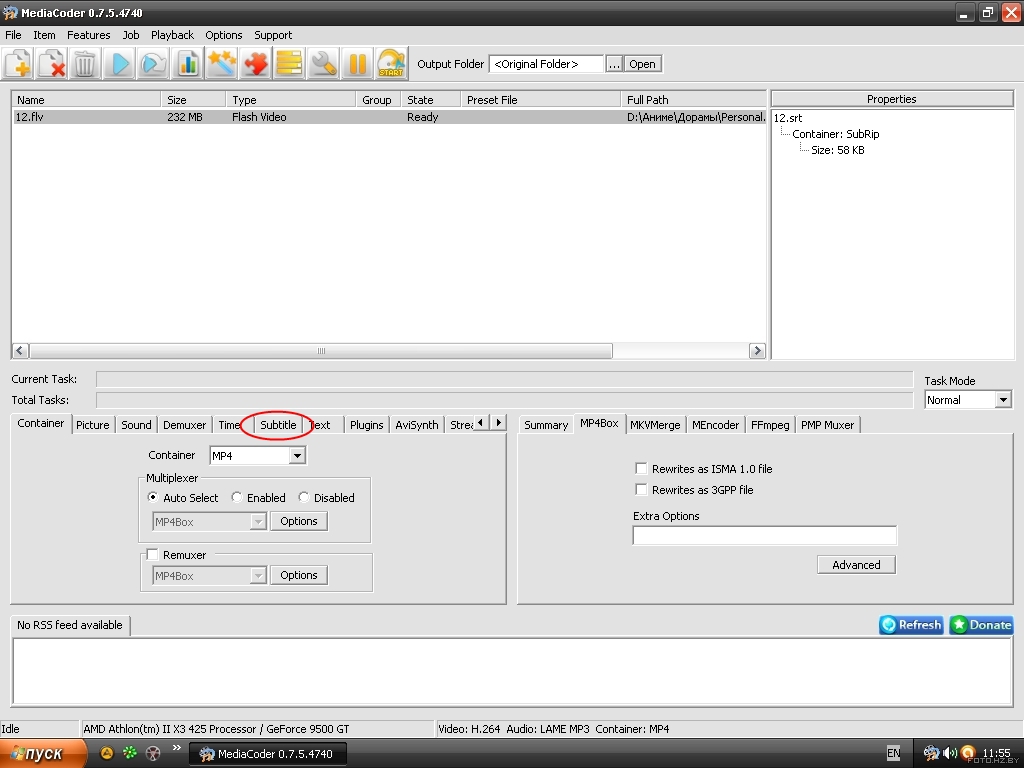The image size is (1024, 768).
Task: Click the Output Folder text field
Action: tap(546, 64)
